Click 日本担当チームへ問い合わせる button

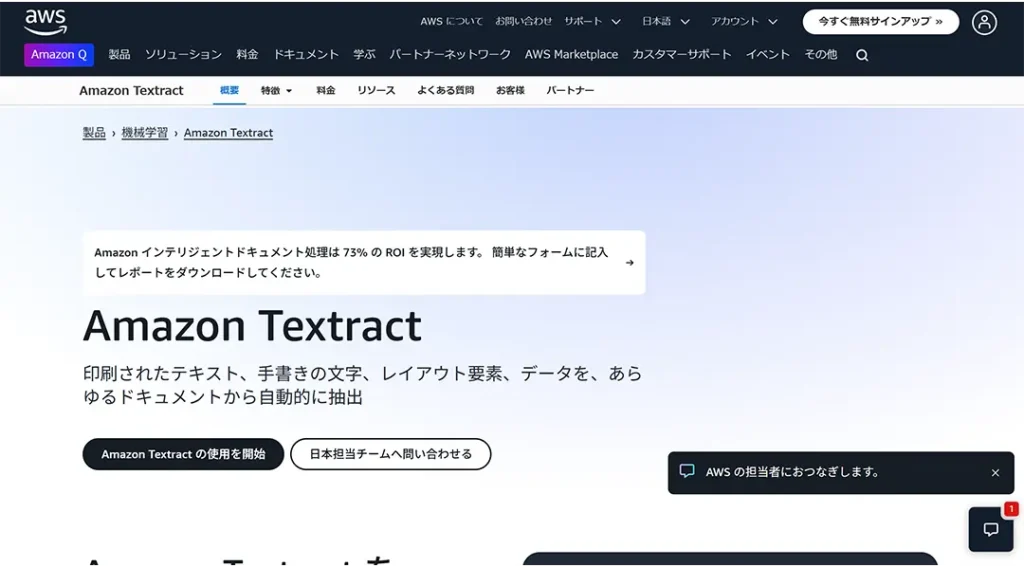pyautogui.click(x=391, y=454)
